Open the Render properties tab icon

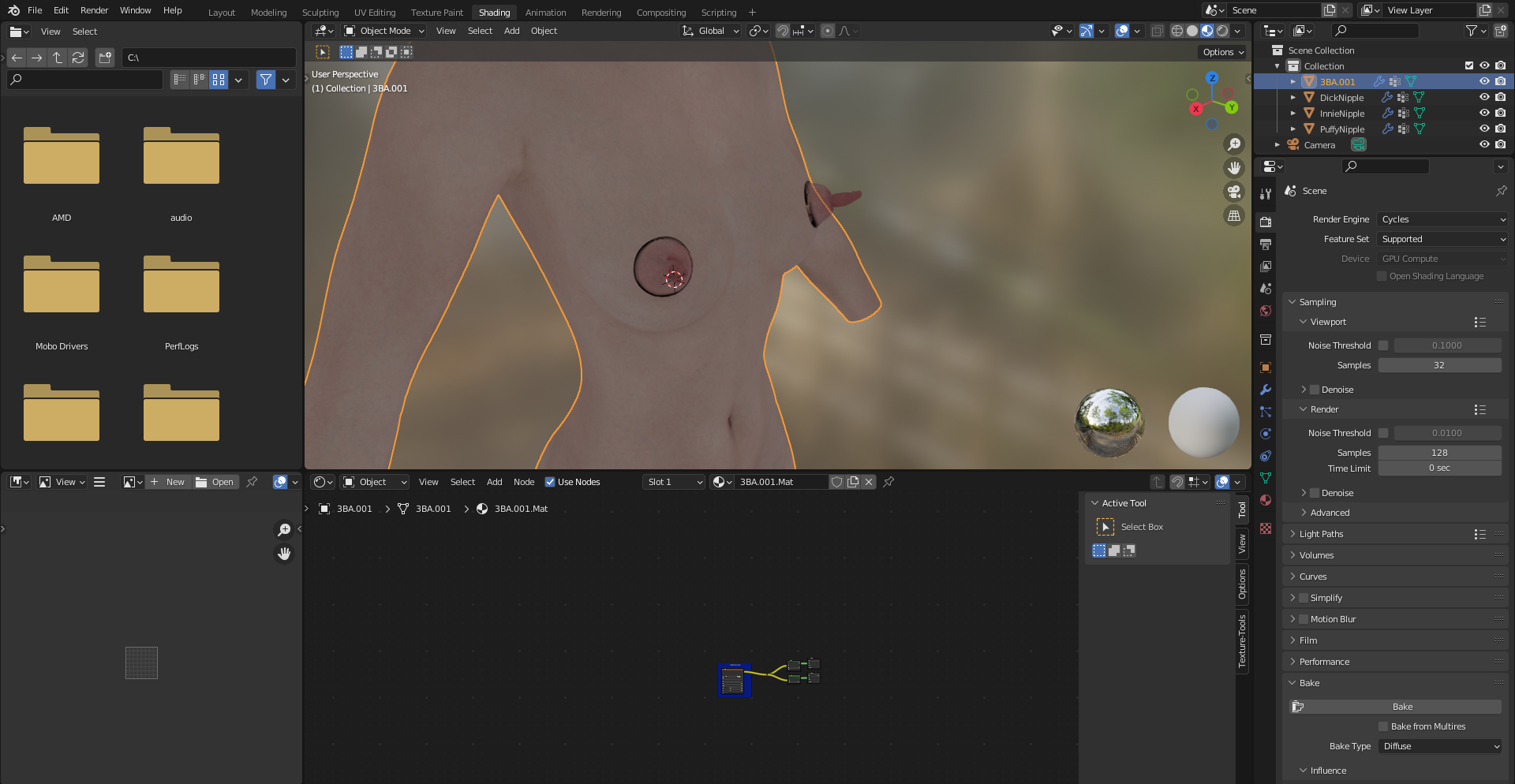tap(1266, 222)
